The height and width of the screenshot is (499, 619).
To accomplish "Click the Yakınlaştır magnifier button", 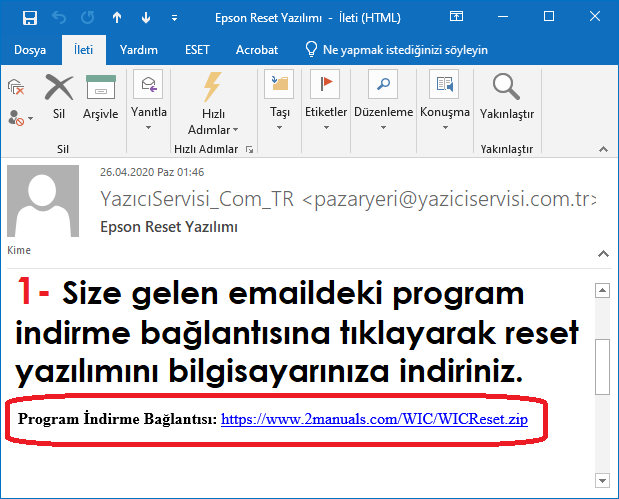I will pos(507,97).
